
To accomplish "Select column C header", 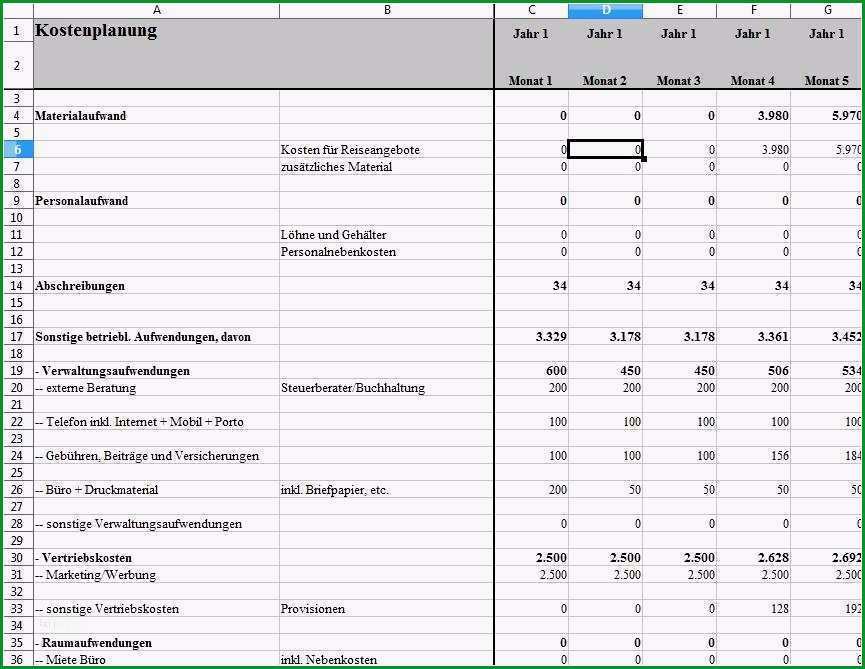I will click(x=531, y=10).
